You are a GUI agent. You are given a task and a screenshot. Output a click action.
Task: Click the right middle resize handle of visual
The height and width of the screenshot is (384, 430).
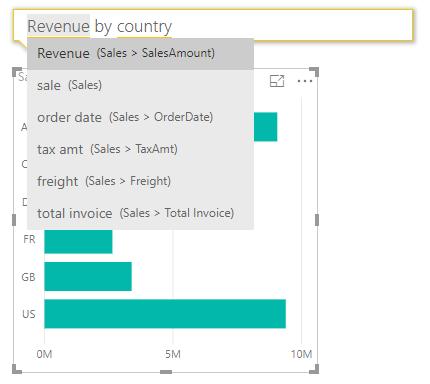click(317, 220)
